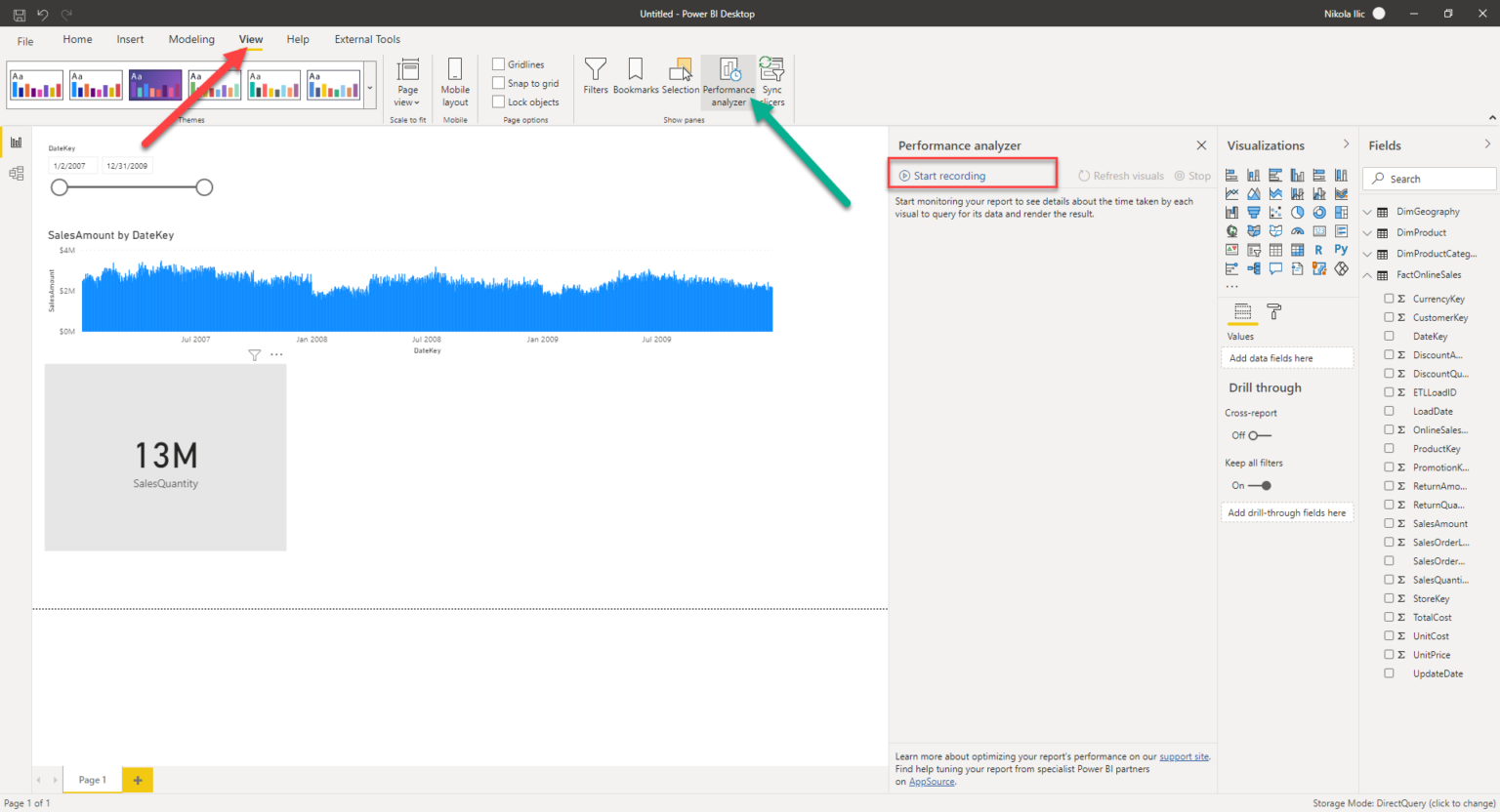1500x812 pixels.
Task: Select the Key influencers visual
Action: 1231,267
